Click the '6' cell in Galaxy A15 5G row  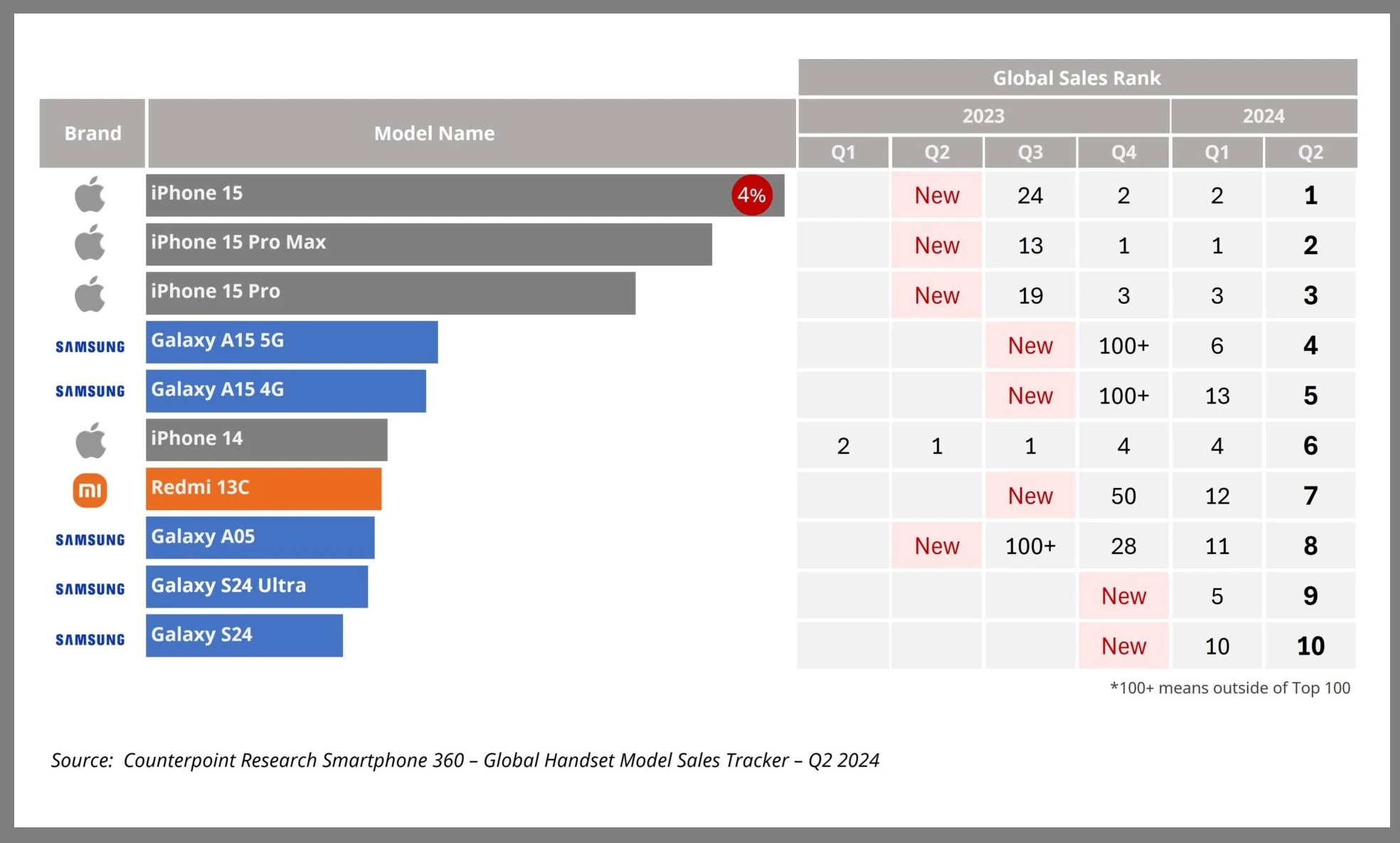[1217, 345]
